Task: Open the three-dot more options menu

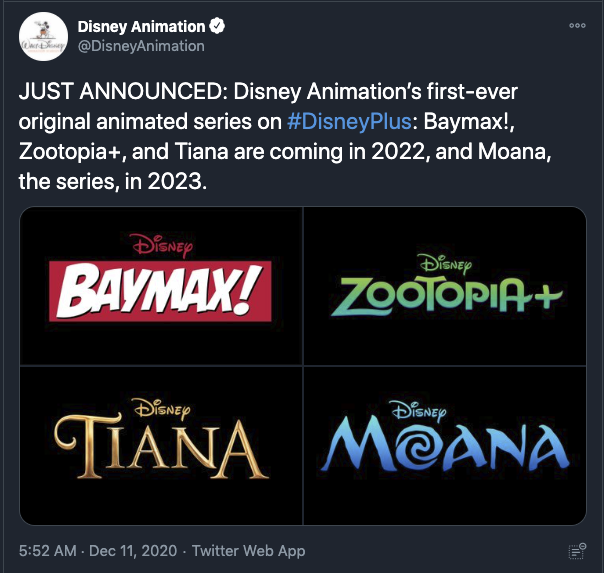Action: (577, 26)
